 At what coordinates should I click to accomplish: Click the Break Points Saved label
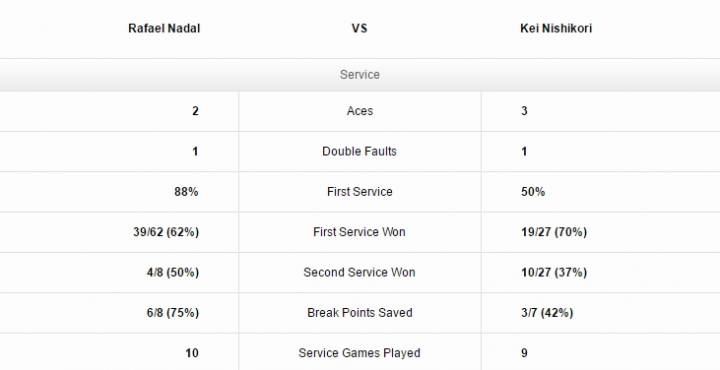click(x=360, y=313)
